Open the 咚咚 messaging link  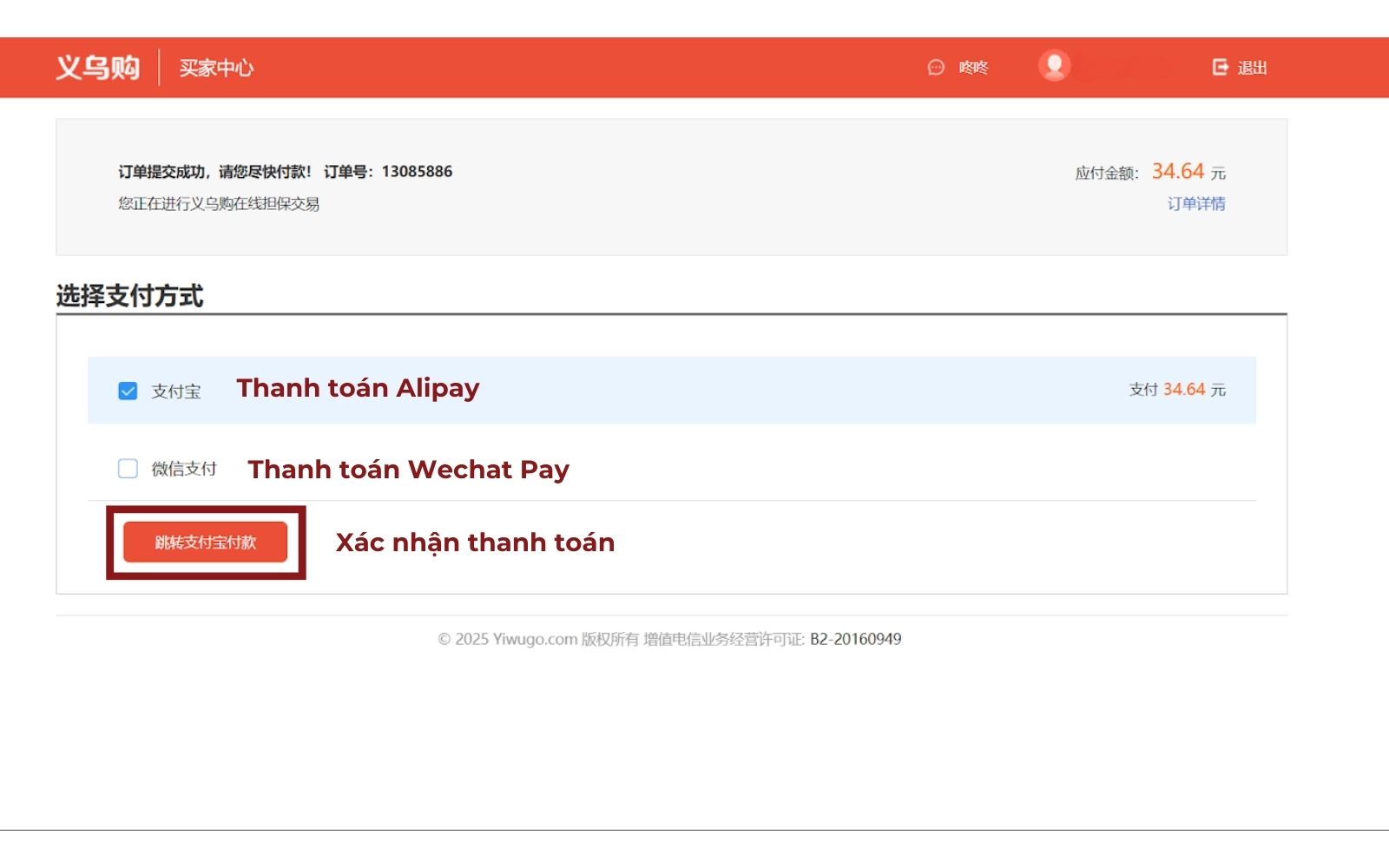973,68
